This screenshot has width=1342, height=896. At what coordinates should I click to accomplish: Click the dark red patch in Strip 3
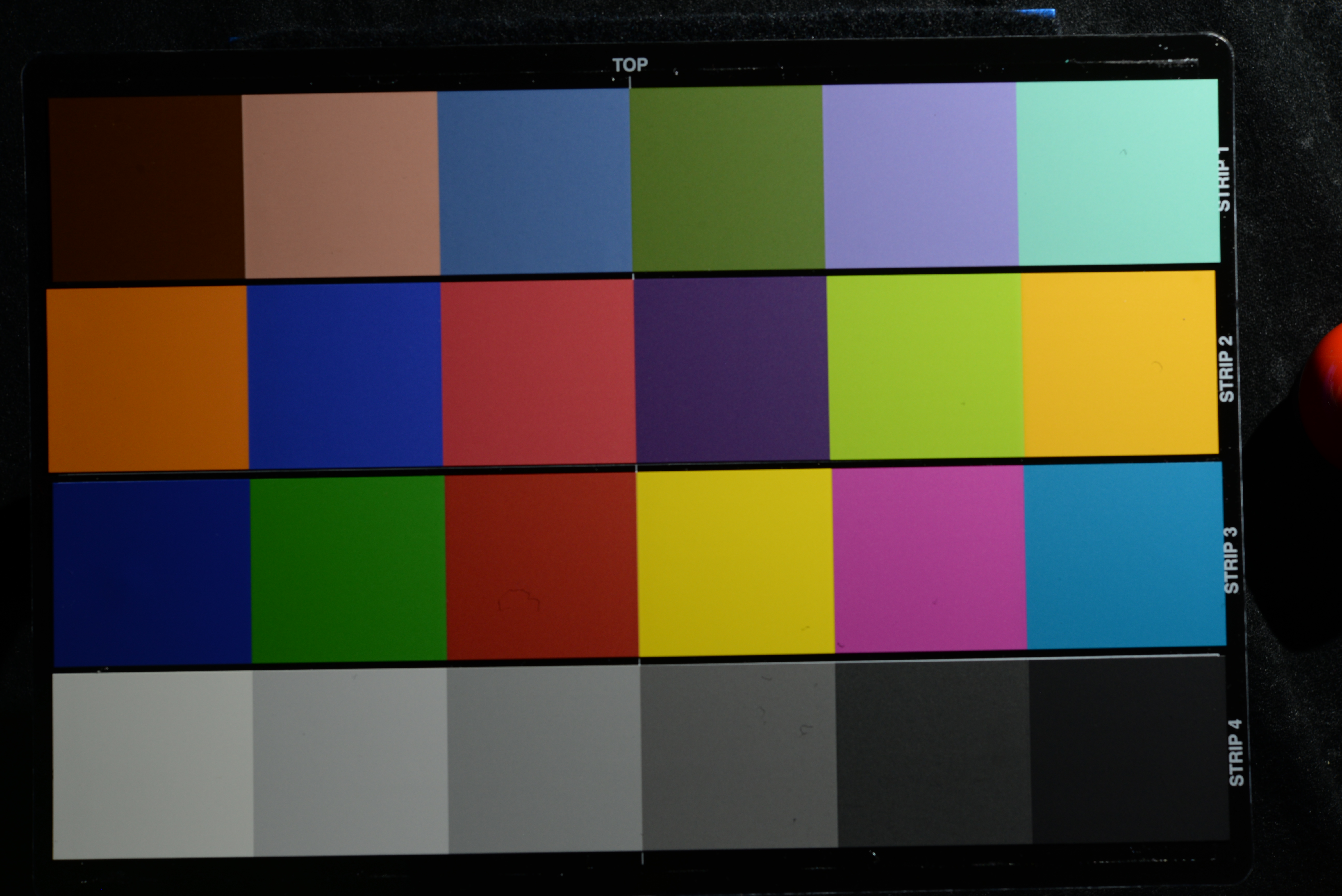(542, 566)
